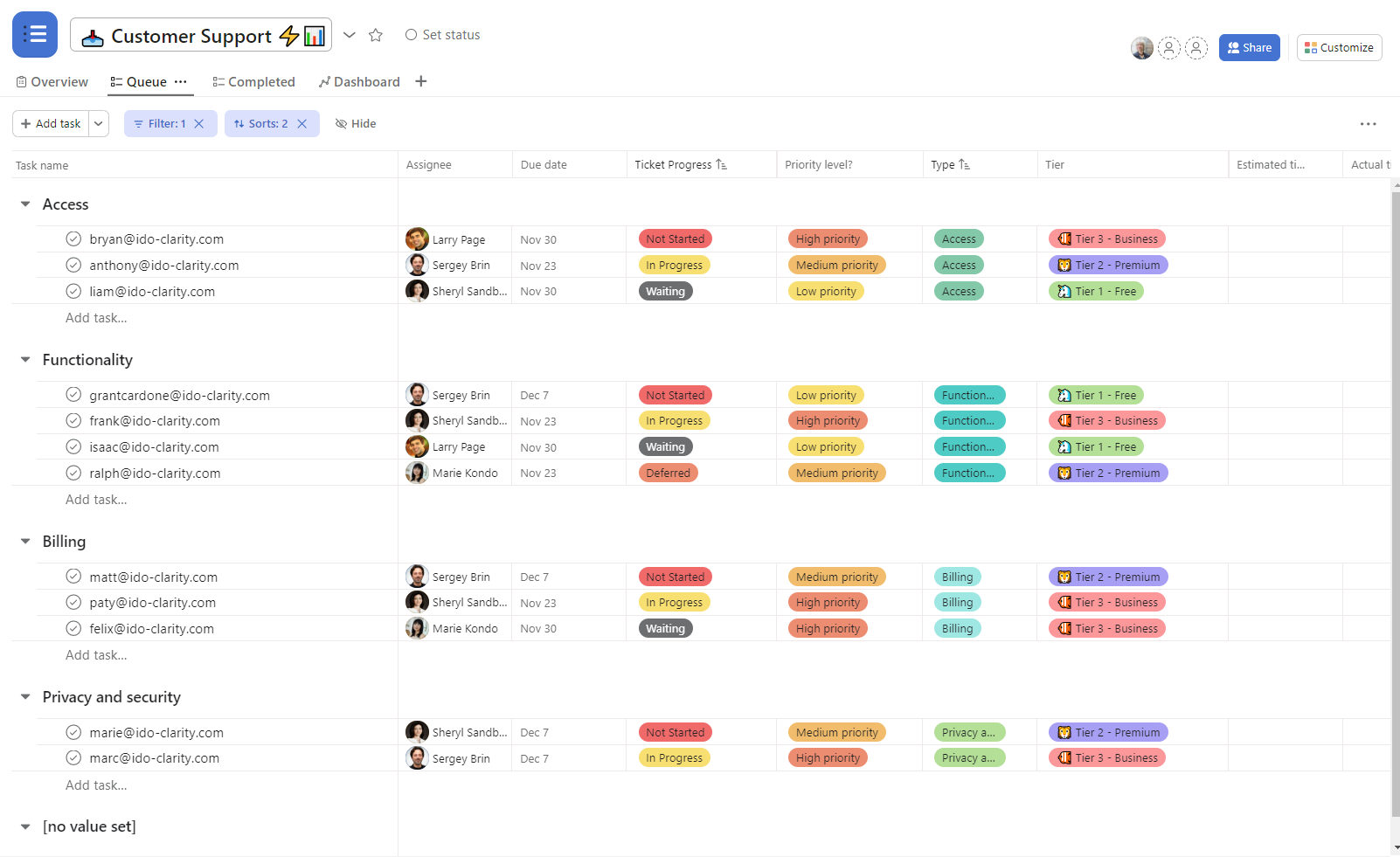1400x857 pixels.
Task: Open the tasks options with the ellipsis icon
Action: pyautogui.click(x=1367, y=124)
